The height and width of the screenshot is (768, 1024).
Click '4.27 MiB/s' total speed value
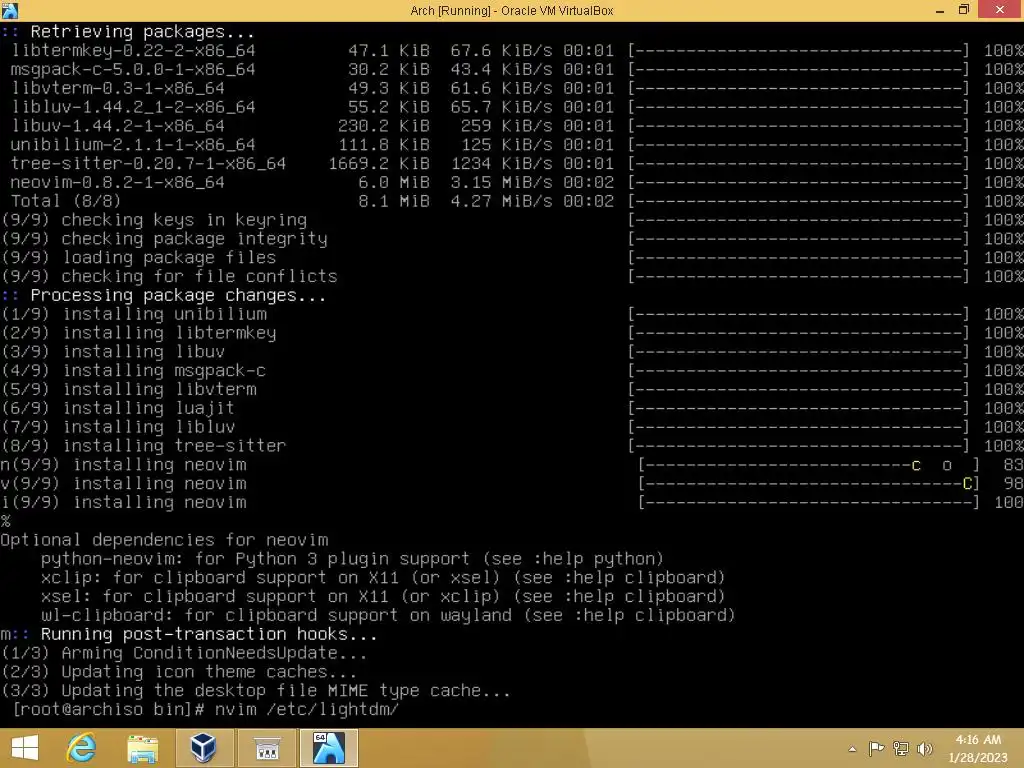click(501, 201)
